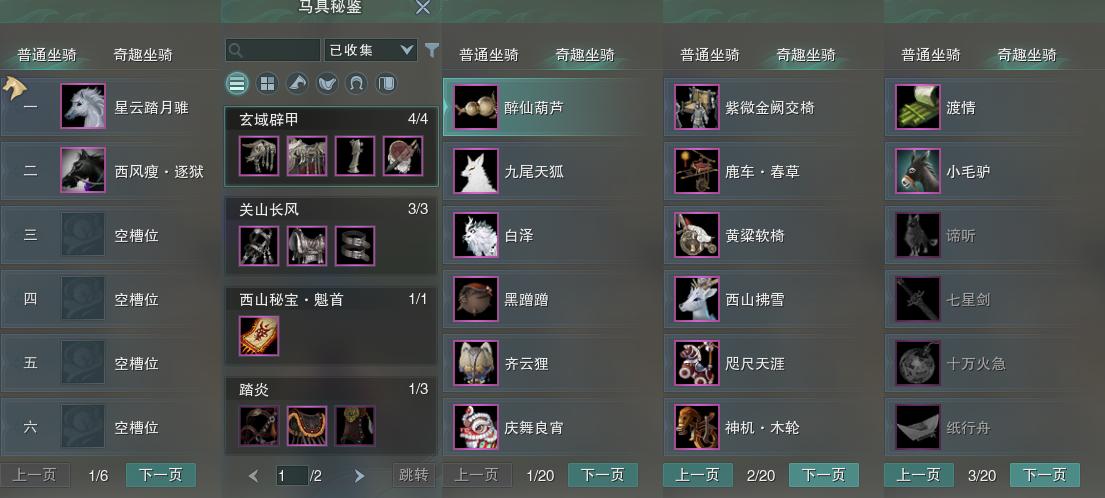Image resolution: width=1105 pixels, height=498 pixels.
Task: Select the 西山秘宝·魁首 red banner item
Action: [x=259, y=336]
